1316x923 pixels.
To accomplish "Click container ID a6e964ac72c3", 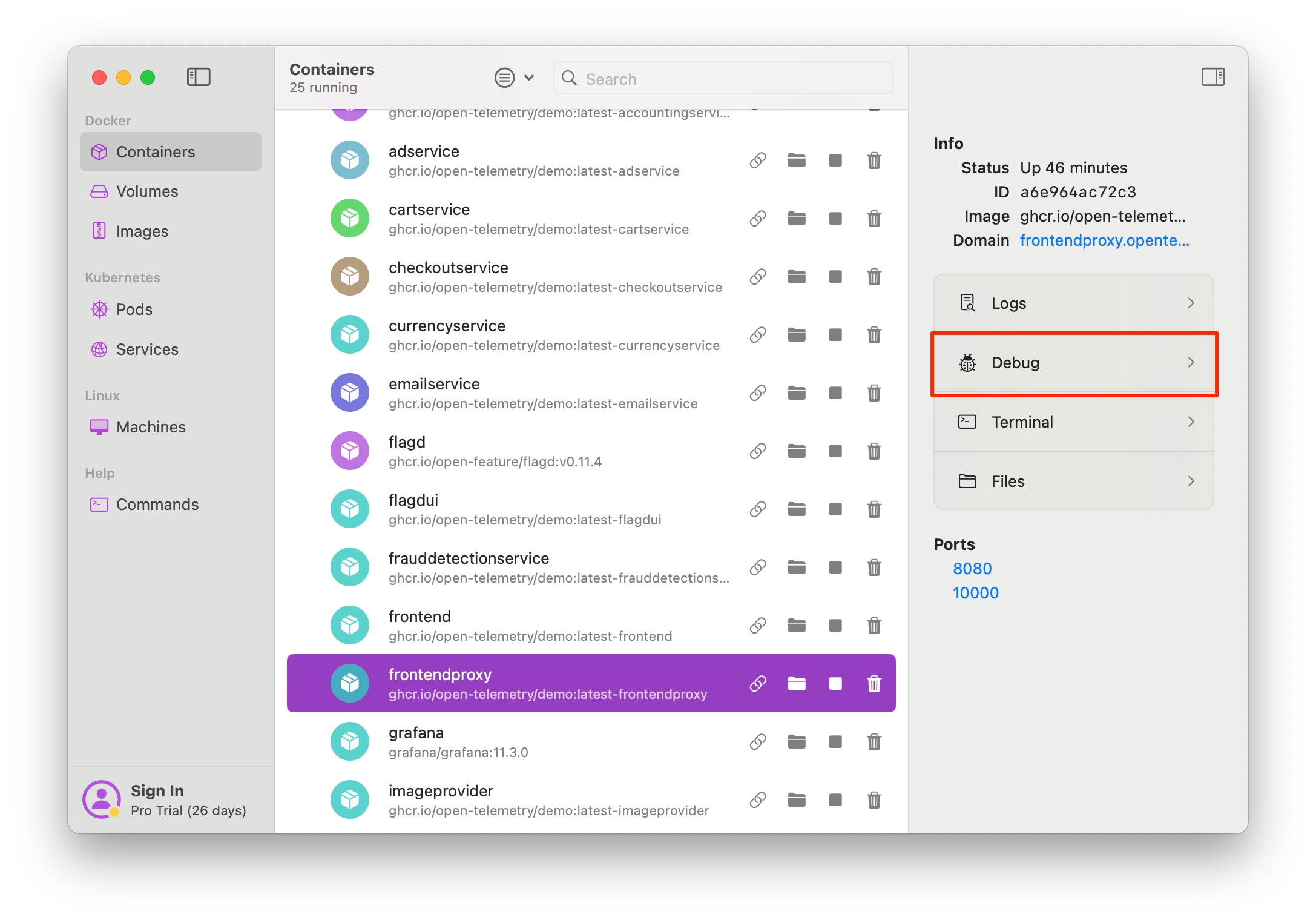I will (1078, 192).
